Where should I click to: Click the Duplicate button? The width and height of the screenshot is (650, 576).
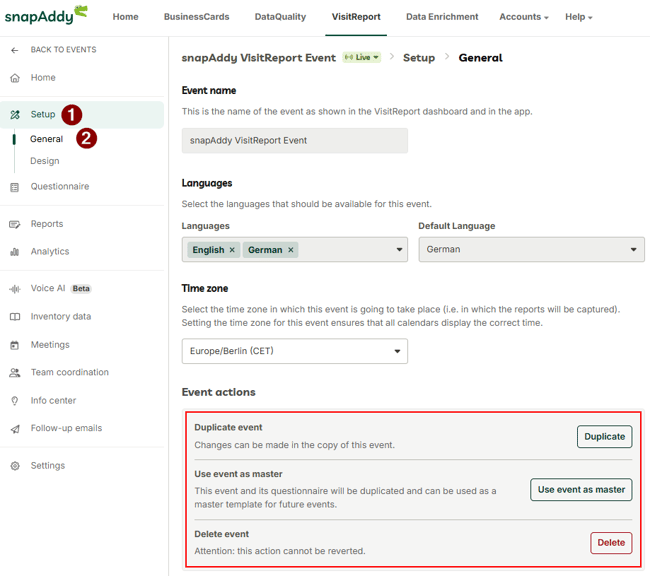(604, 437)
